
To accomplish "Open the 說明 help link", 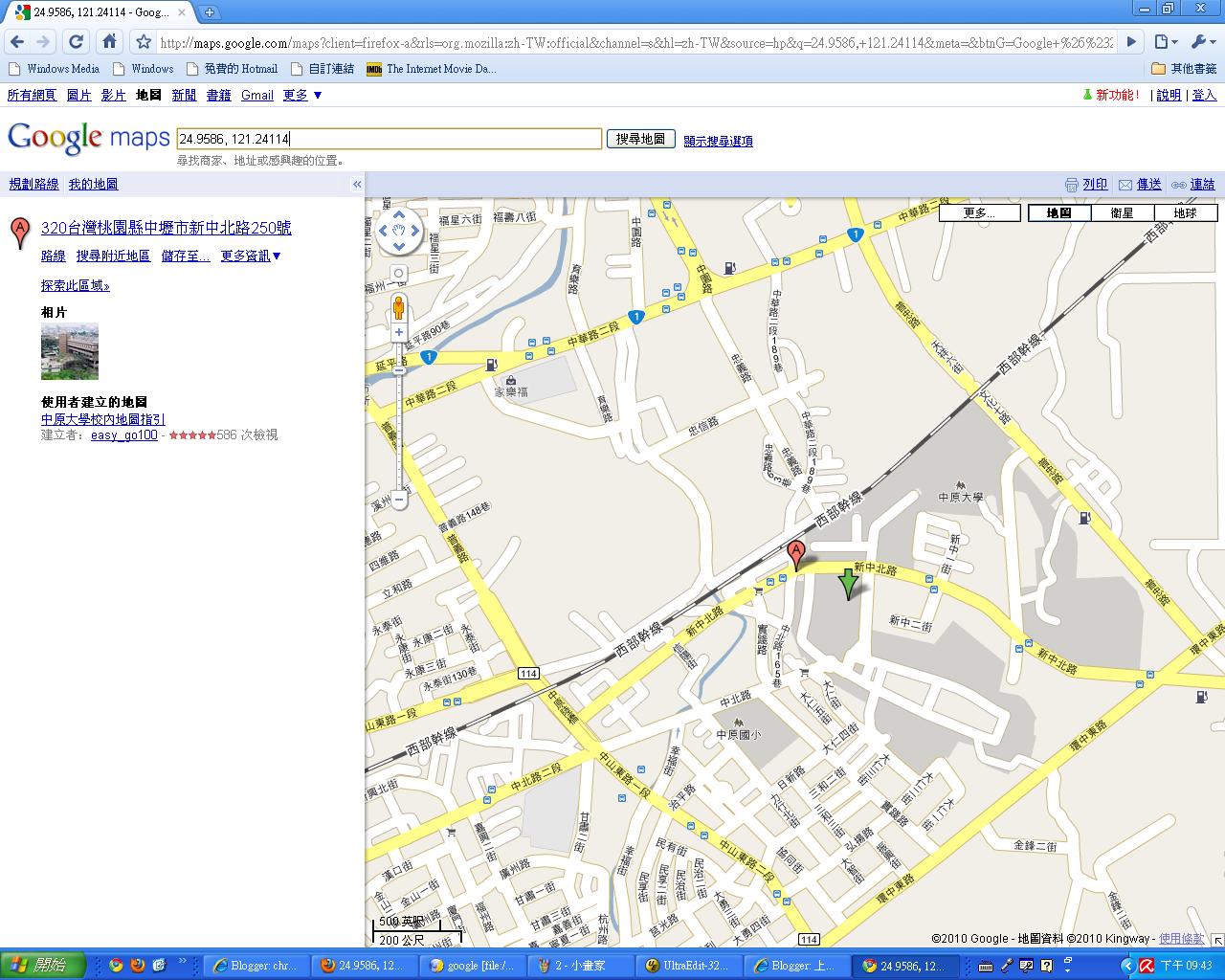I will coord(1169,95).
